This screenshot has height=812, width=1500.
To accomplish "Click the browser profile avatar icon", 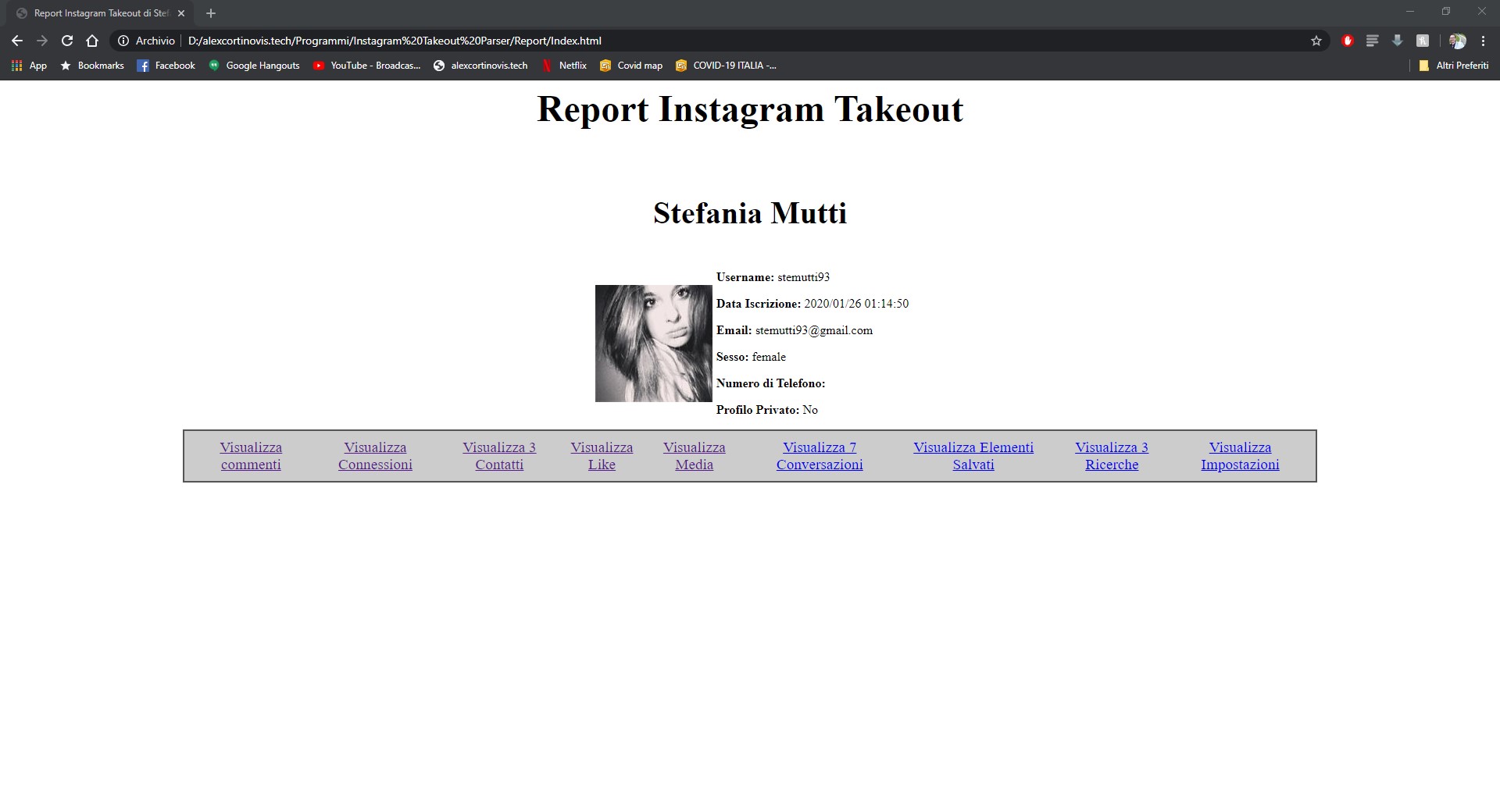I will (x=1456, y=41).
